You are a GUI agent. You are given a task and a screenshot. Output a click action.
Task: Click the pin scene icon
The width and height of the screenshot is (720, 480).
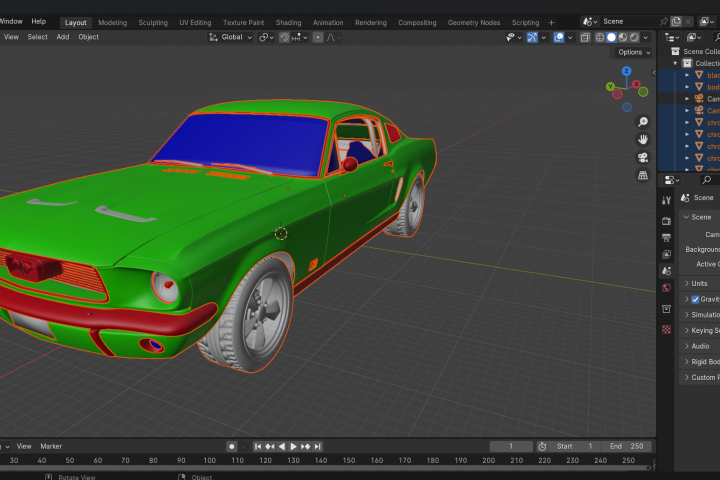tap(664, 22)
